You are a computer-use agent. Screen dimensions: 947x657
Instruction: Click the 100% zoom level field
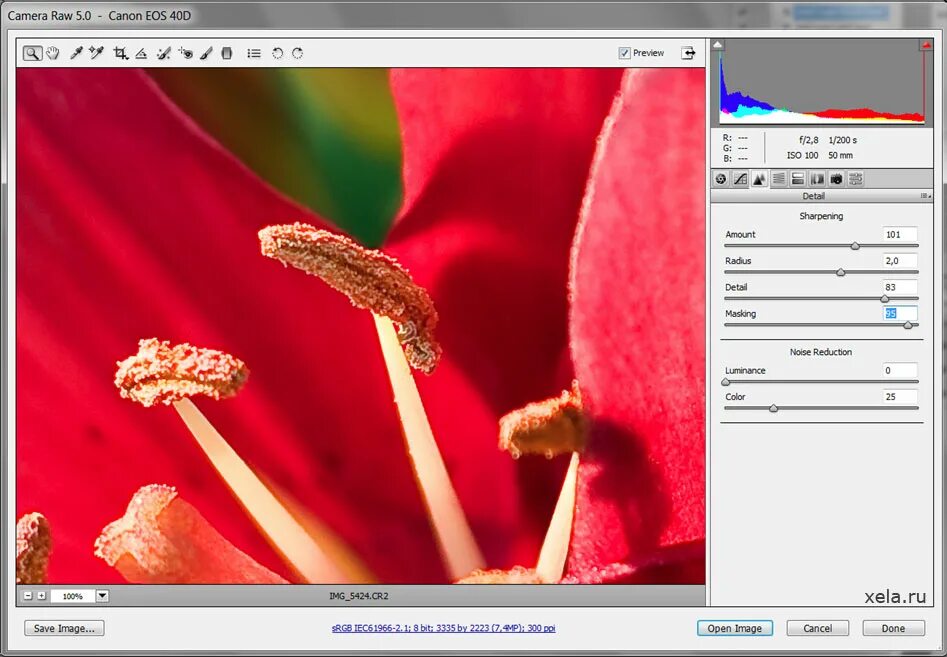point(72,596)
